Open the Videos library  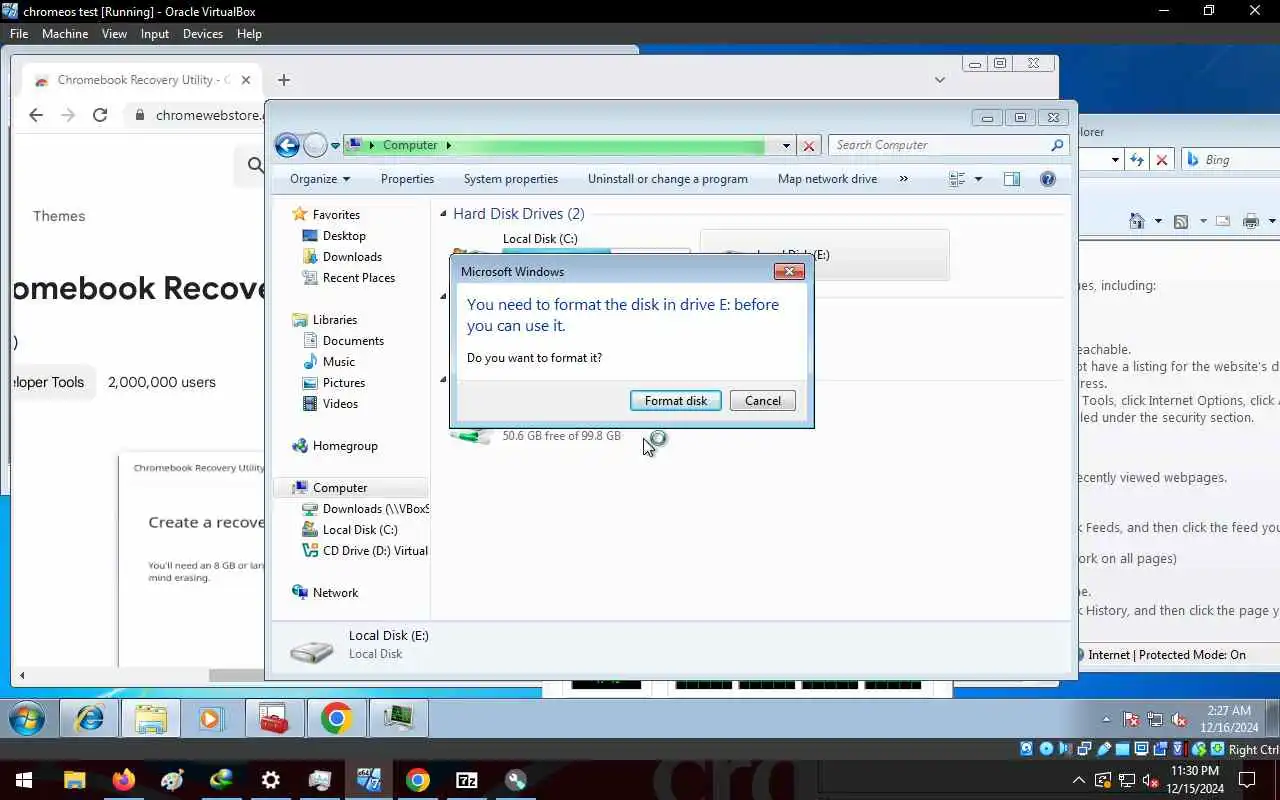pyautogui.click(x=340, y=404)
